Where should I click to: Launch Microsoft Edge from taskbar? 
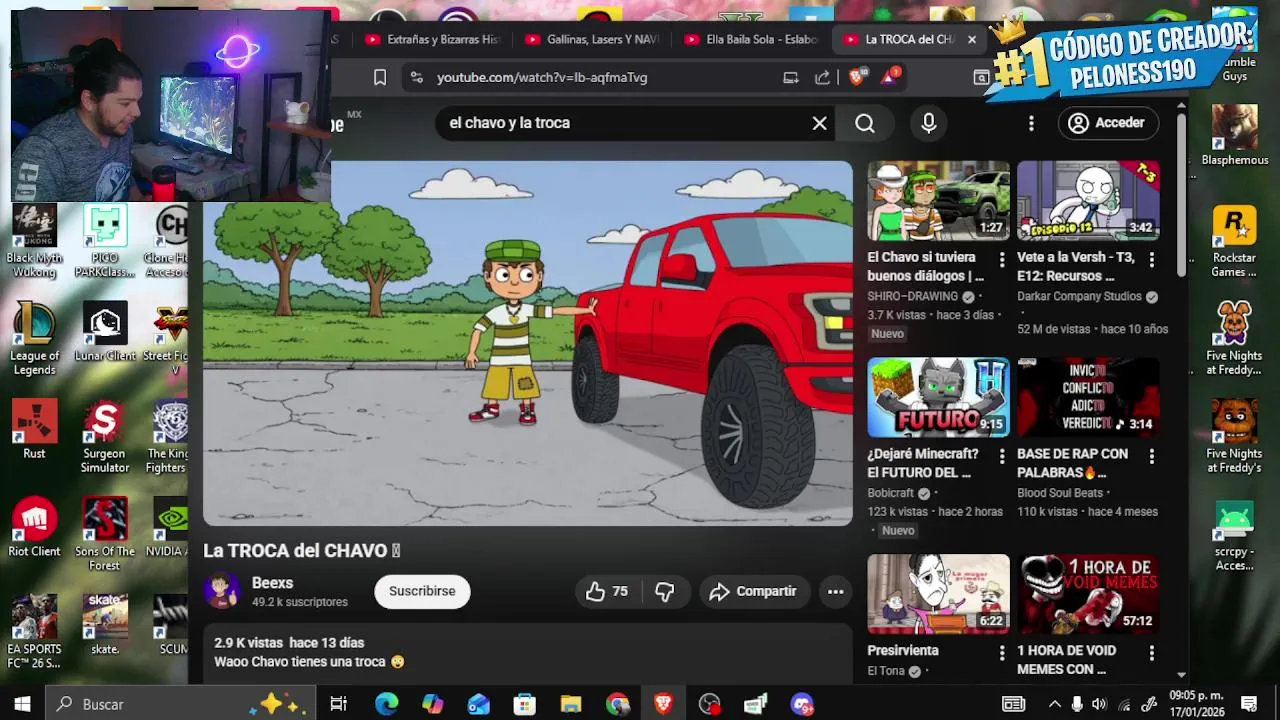click(x=386, y=704)
